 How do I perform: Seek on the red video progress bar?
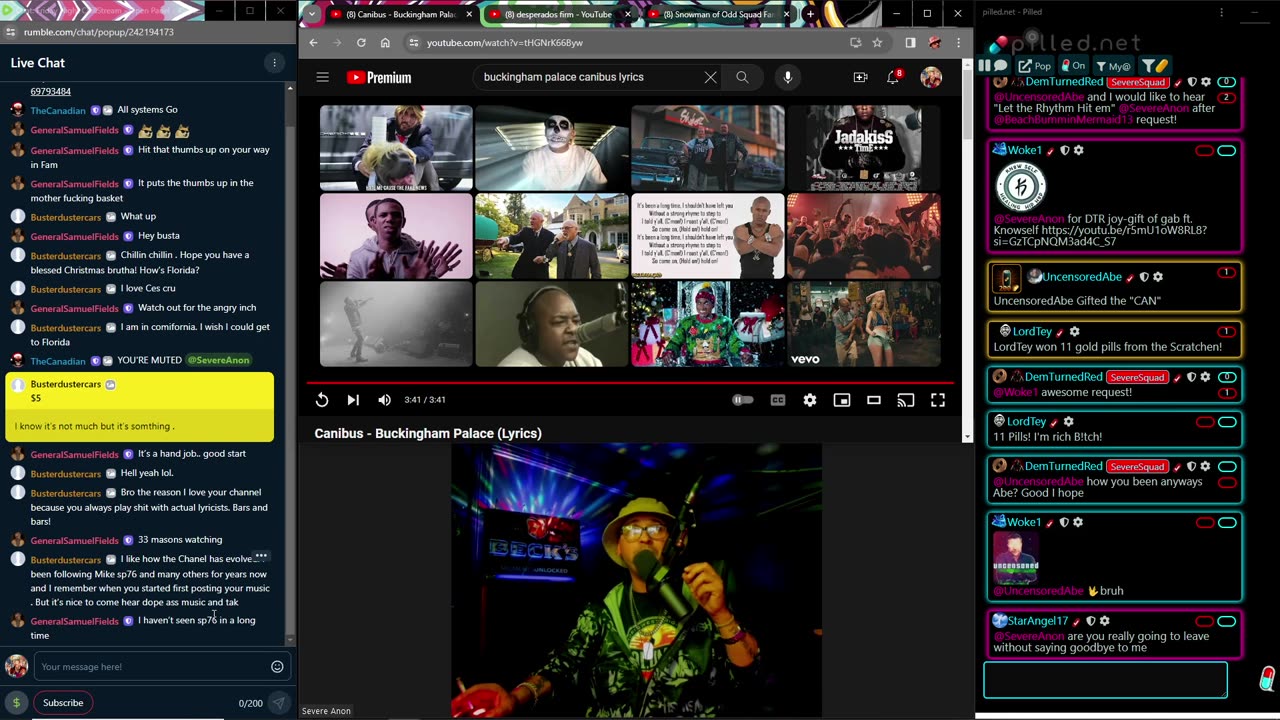pos(630,382)
